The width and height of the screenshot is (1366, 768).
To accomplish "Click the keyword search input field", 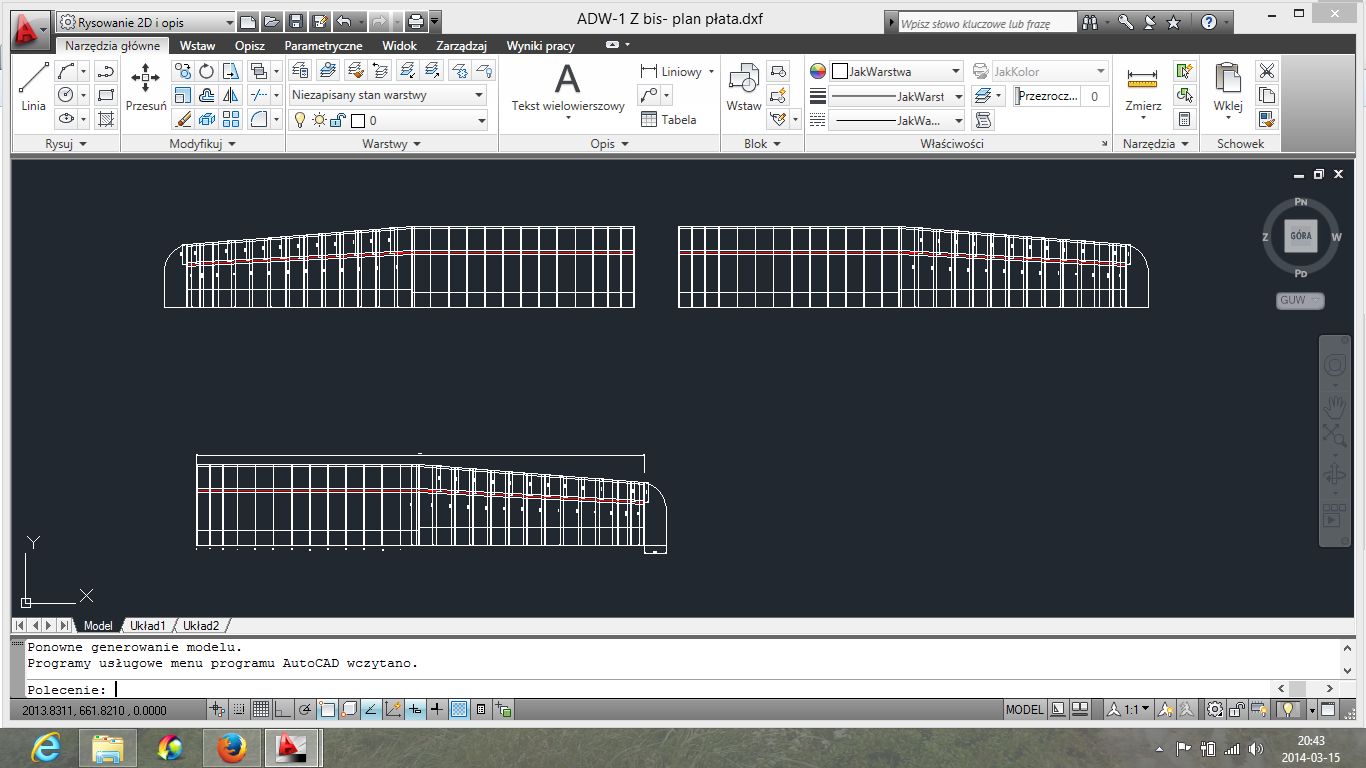I will tap(986, 23).
